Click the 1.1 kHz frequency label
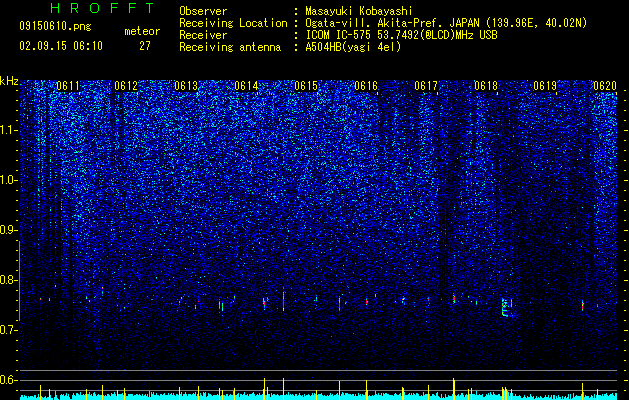 pos(7,130)
